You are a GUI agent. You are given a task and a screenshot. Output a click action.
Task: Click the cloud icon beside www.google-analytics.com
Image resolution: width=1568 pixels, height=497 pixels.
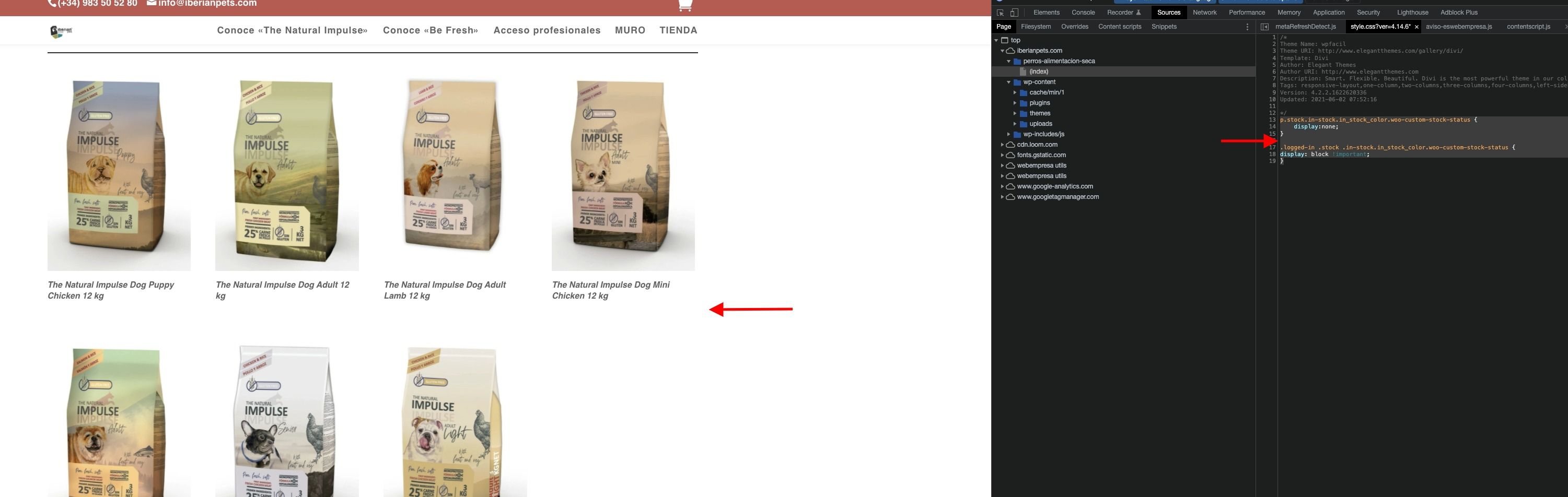pos(1011,186)
